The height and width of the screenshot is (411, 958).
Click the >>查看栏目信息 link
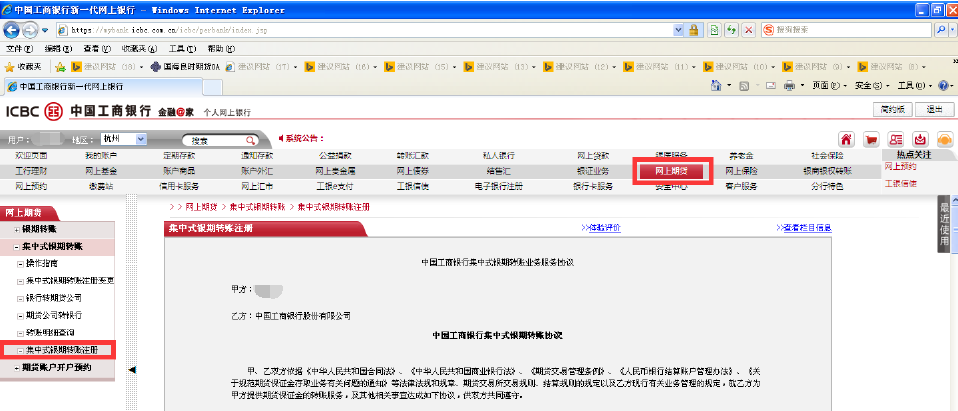coord(803,228)
